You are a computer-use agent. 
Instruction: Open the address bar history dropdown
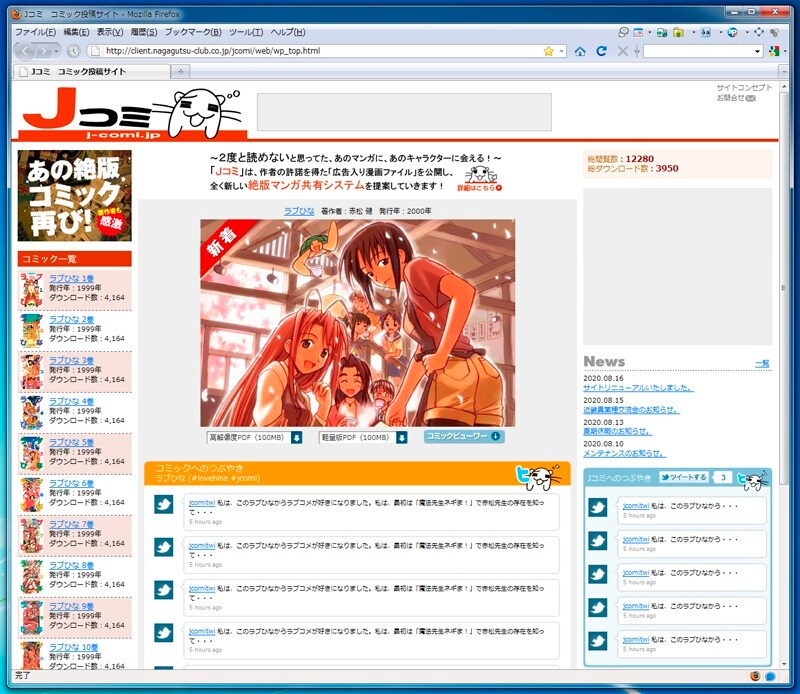coord(561,51)
